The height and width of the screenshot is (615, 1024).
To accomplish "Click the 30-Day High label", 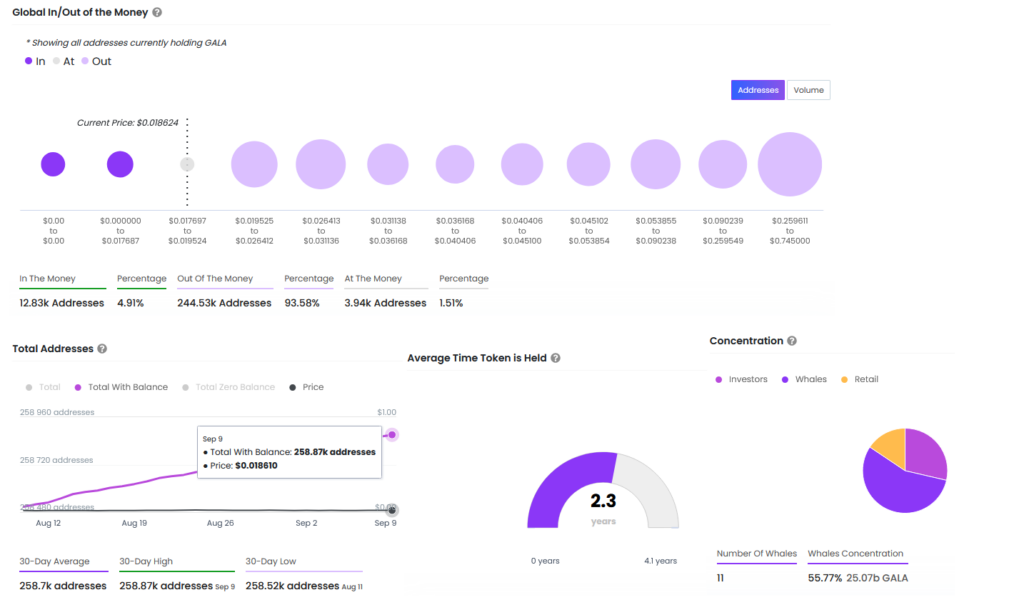I will [x=146, y=561].
